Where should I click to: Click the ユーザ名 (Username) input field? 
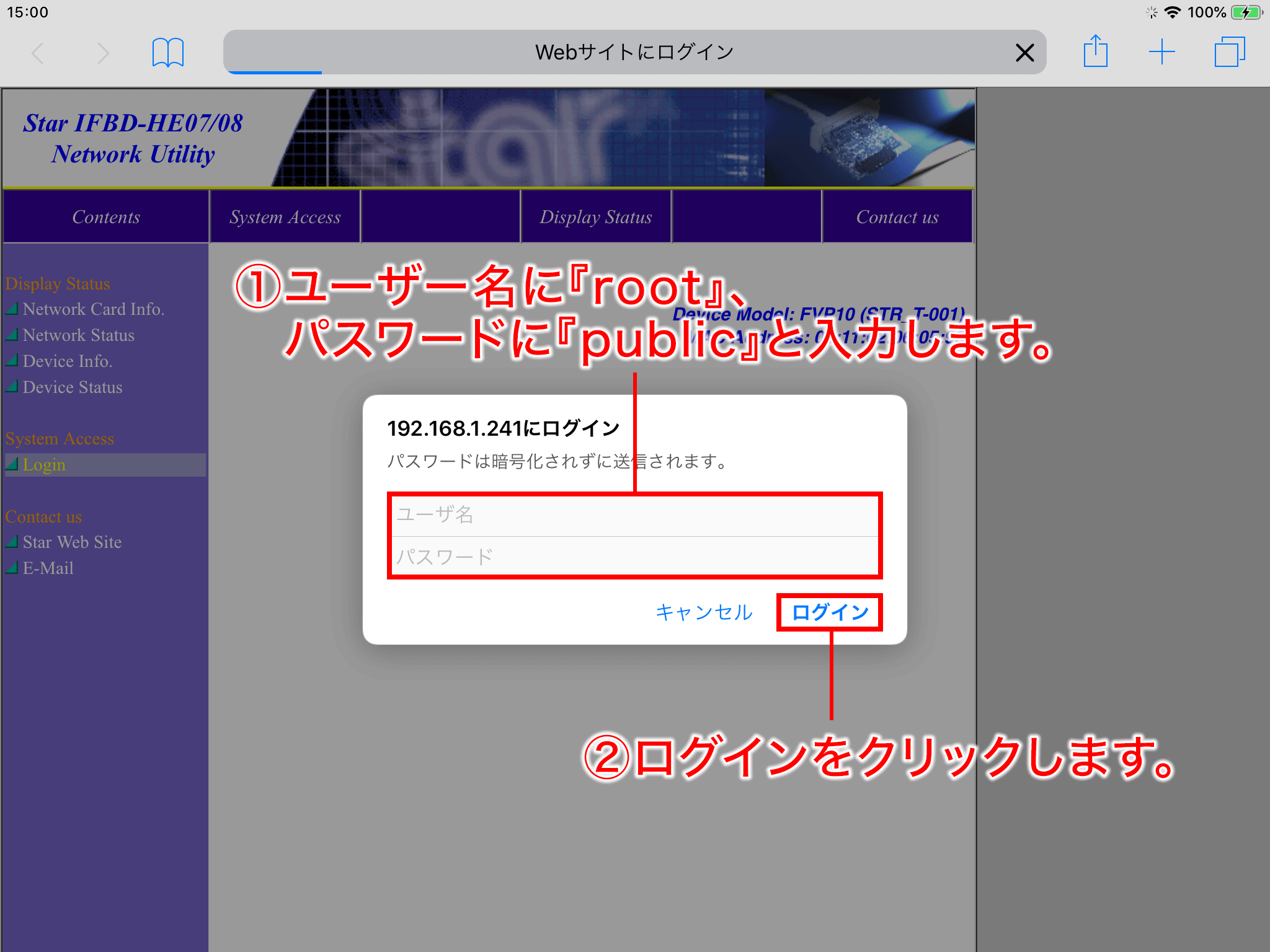point(635,515)
